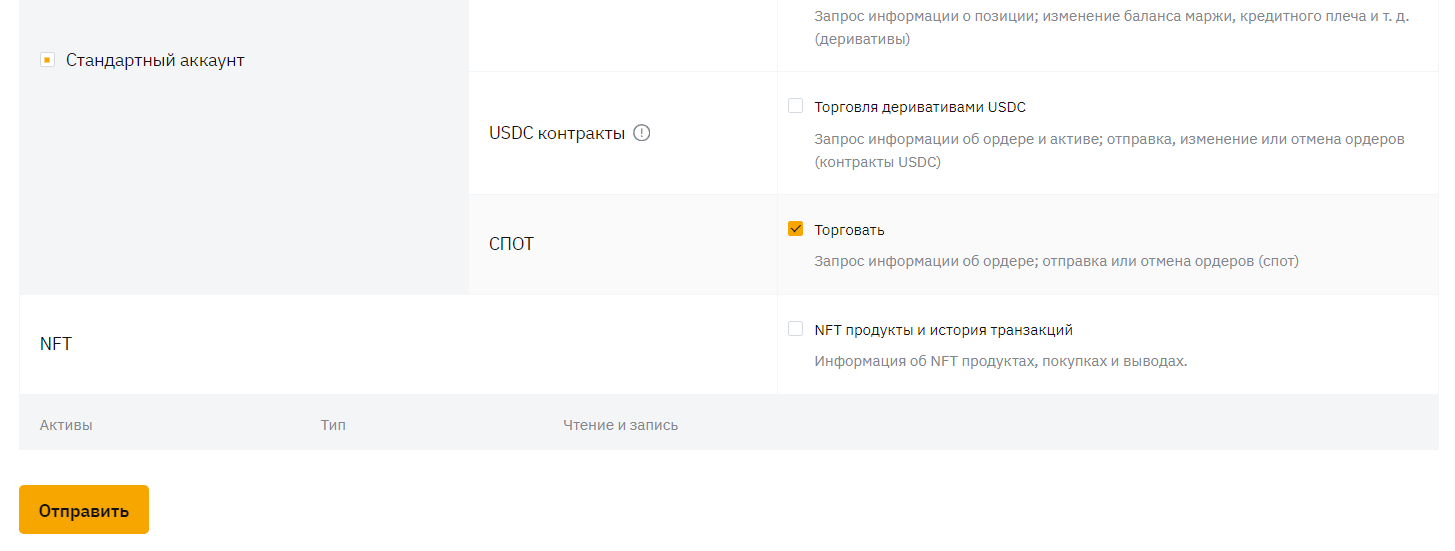Toggle the Стандартный аккаунт checkbox
Image resolution: width=1455 pixels, height=551 pixels.
coord(47,60)
